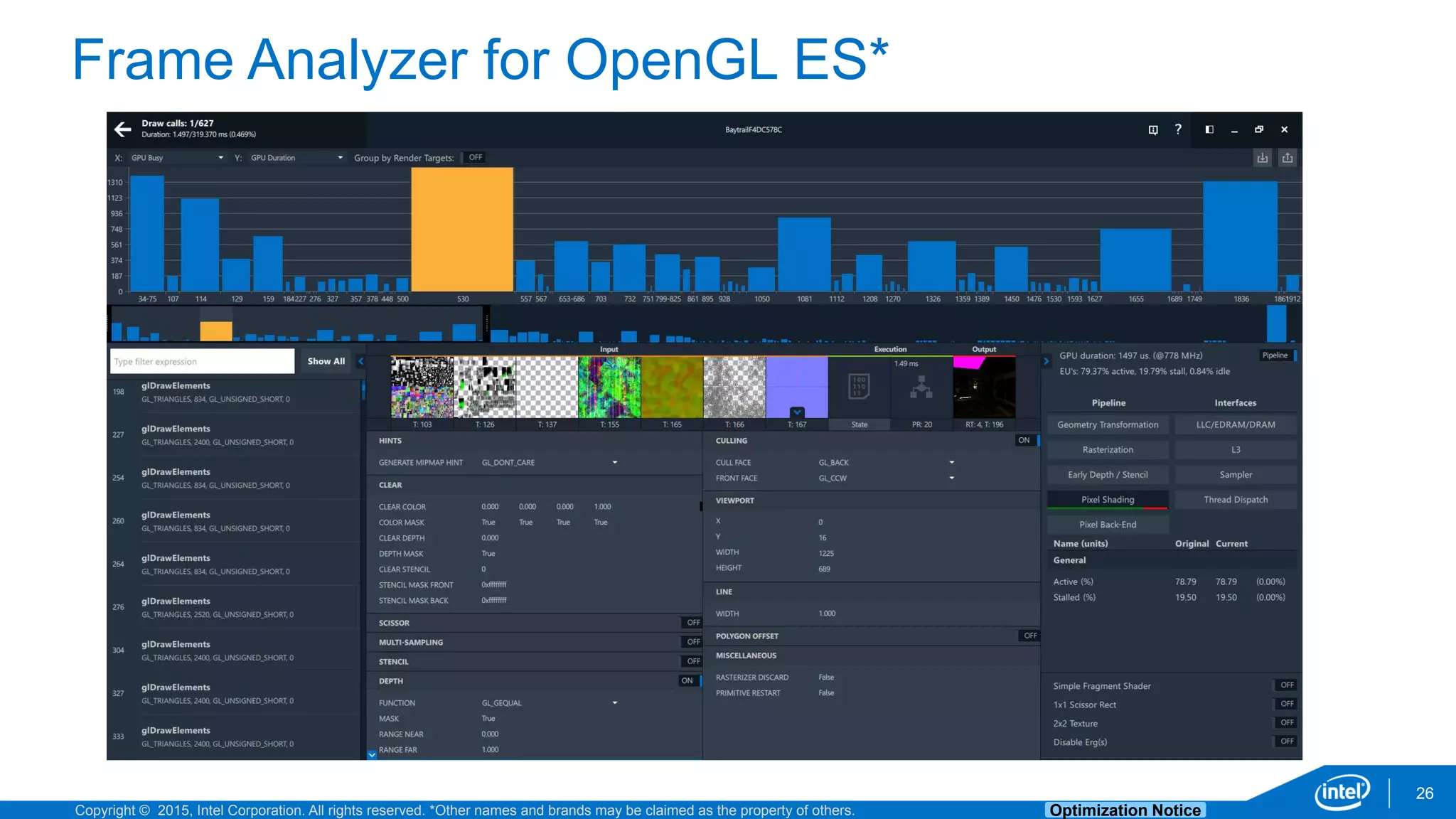1456x819 pixels.
Task: Toggle the Culling ON switch
Action: (x=1027, y=440)
